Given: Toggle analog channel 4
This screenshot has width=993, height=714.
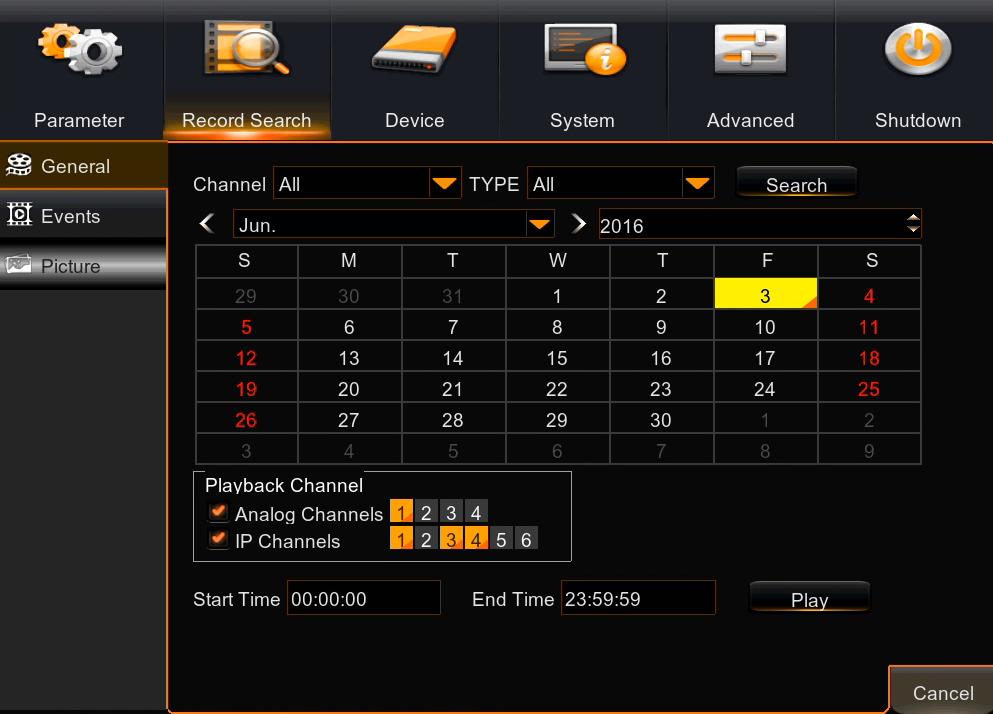Looking at the screenshot, I should (476, 511).
